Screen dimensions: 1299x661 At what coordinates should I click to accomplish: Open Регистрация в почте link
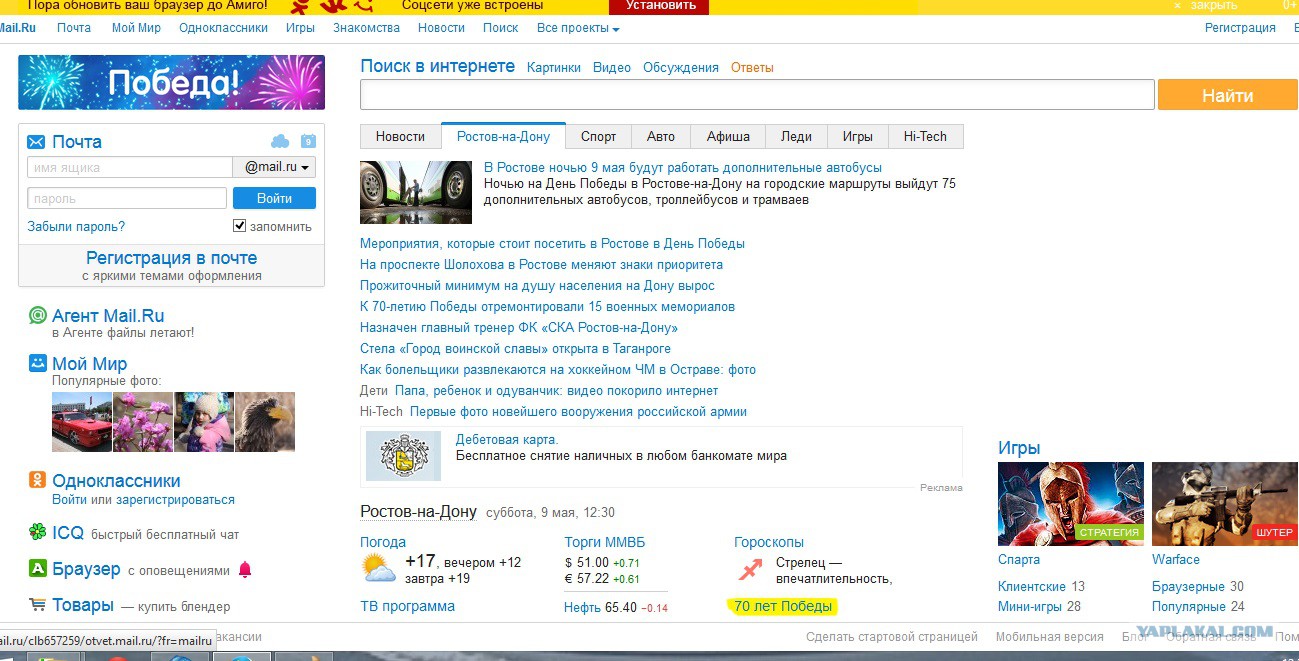[x=171, y=258]
